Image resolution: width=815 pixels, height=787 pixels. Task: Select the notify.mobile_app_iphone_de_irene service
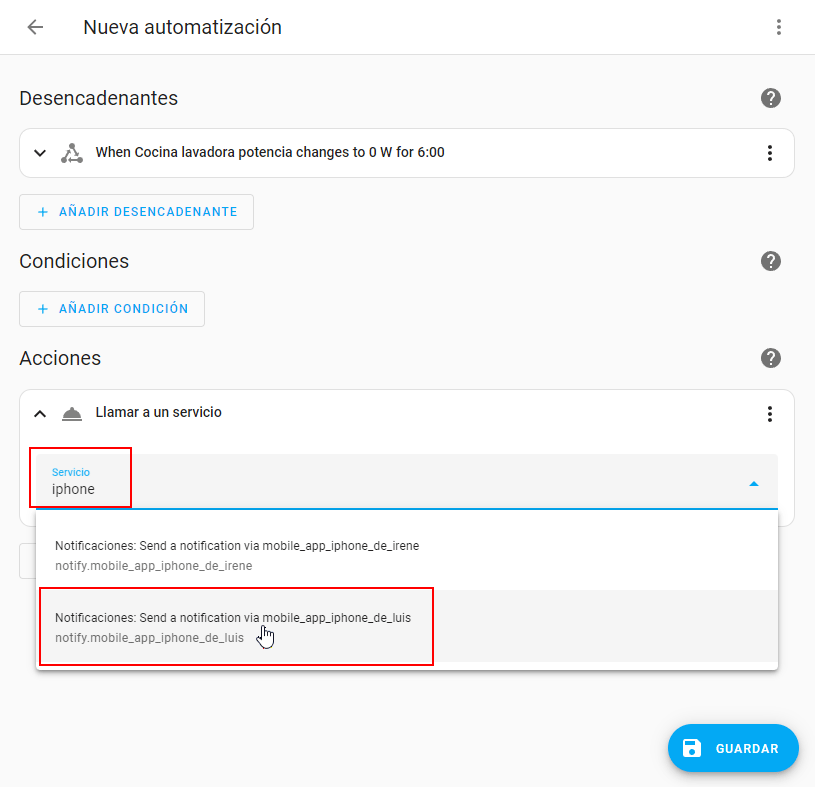237,555
